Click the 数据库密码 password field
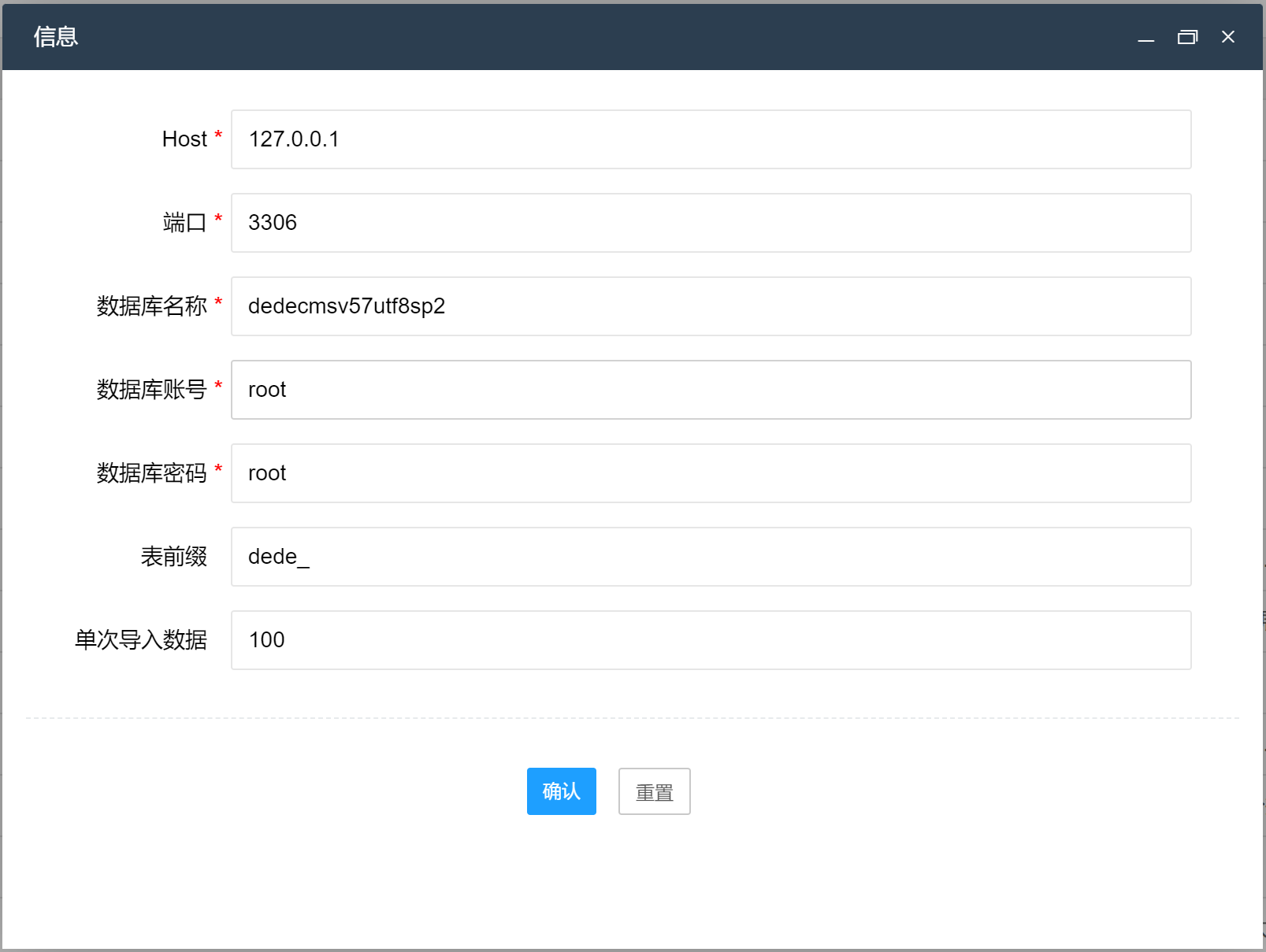1266x952 pixels. (709, 473)
